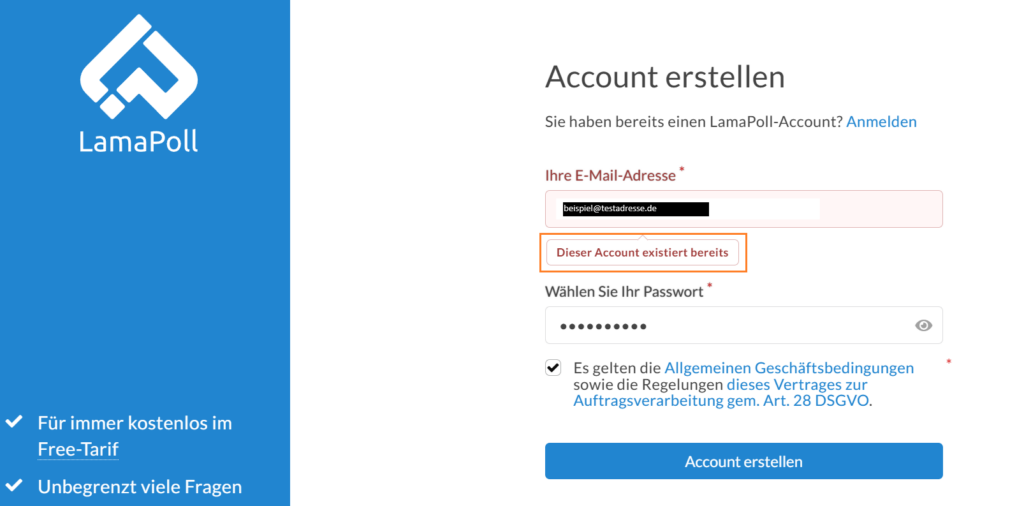1024x506 pixels.
Task: Show password with the eye icon
Action: (923, 325)
